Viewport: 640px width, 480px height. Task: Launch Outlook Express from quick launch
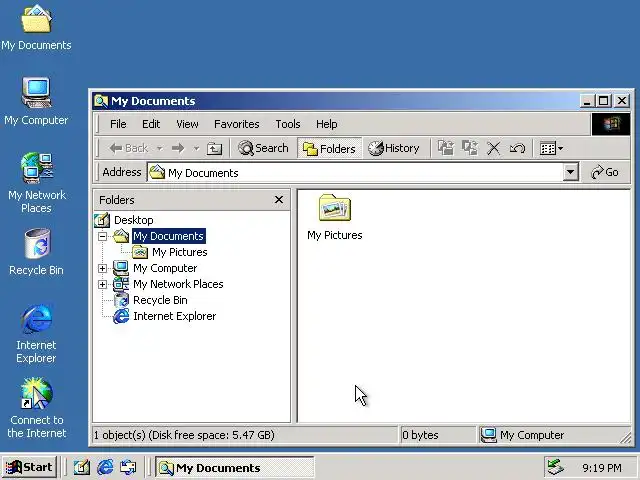pyautogui.click(x=128, y=467)
